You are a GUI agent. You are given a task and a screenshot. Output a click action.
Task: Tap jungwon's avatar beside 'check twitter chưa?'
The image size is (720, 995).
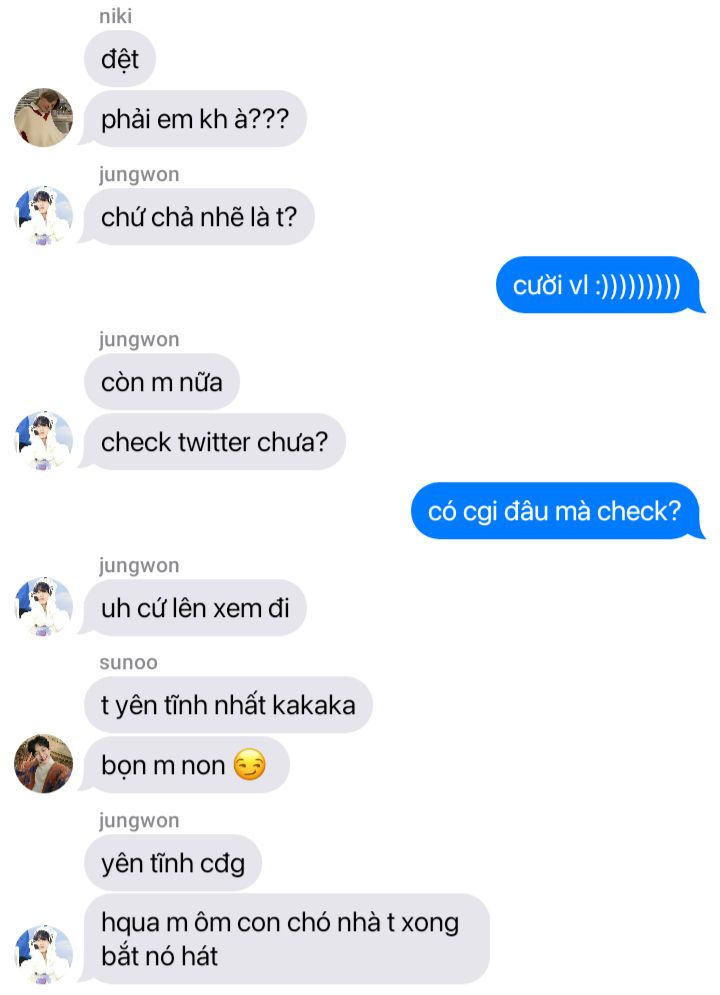coord(43,440)
